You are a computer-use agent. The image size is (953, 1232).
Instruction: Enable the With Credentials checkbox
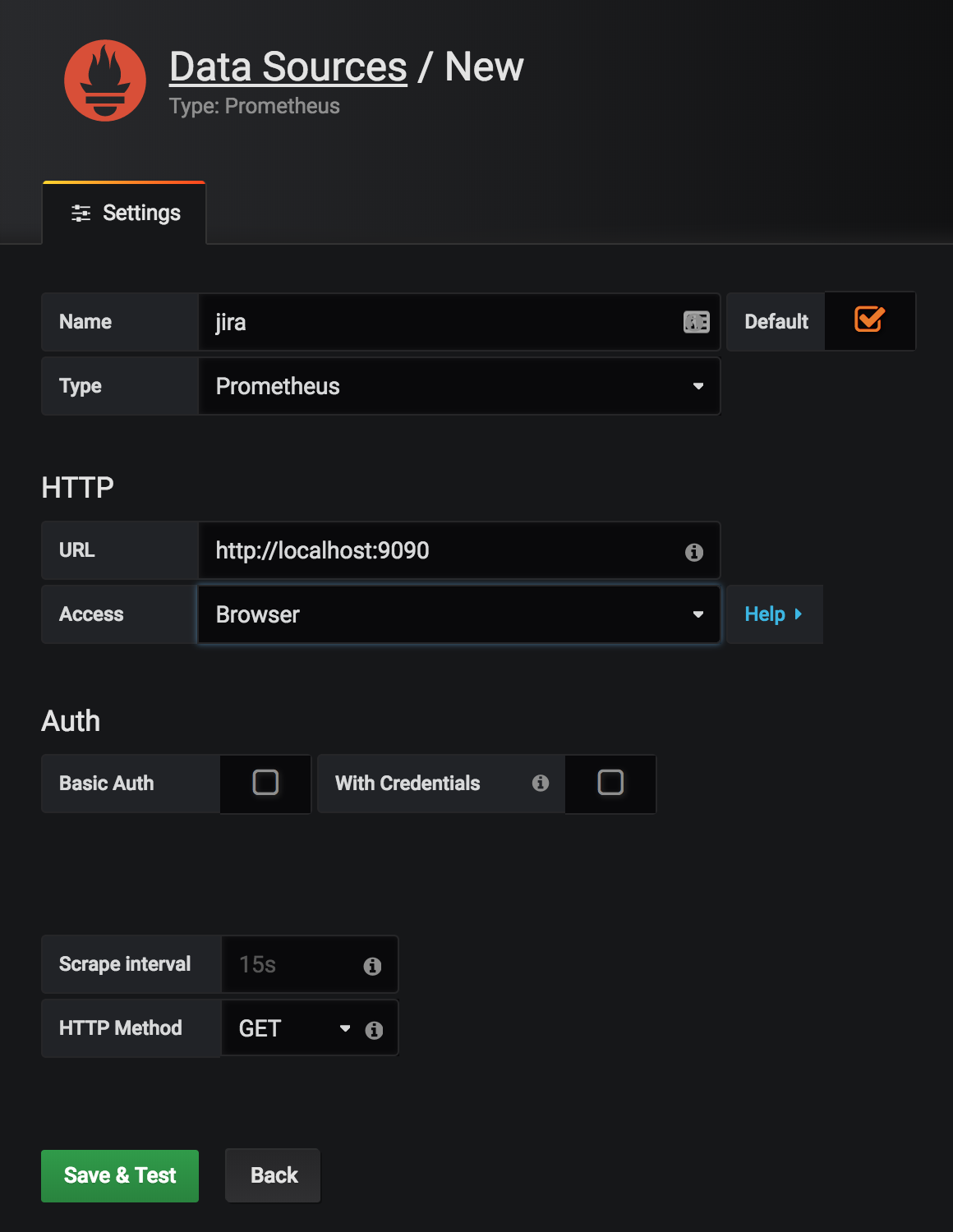coord(610,782)
